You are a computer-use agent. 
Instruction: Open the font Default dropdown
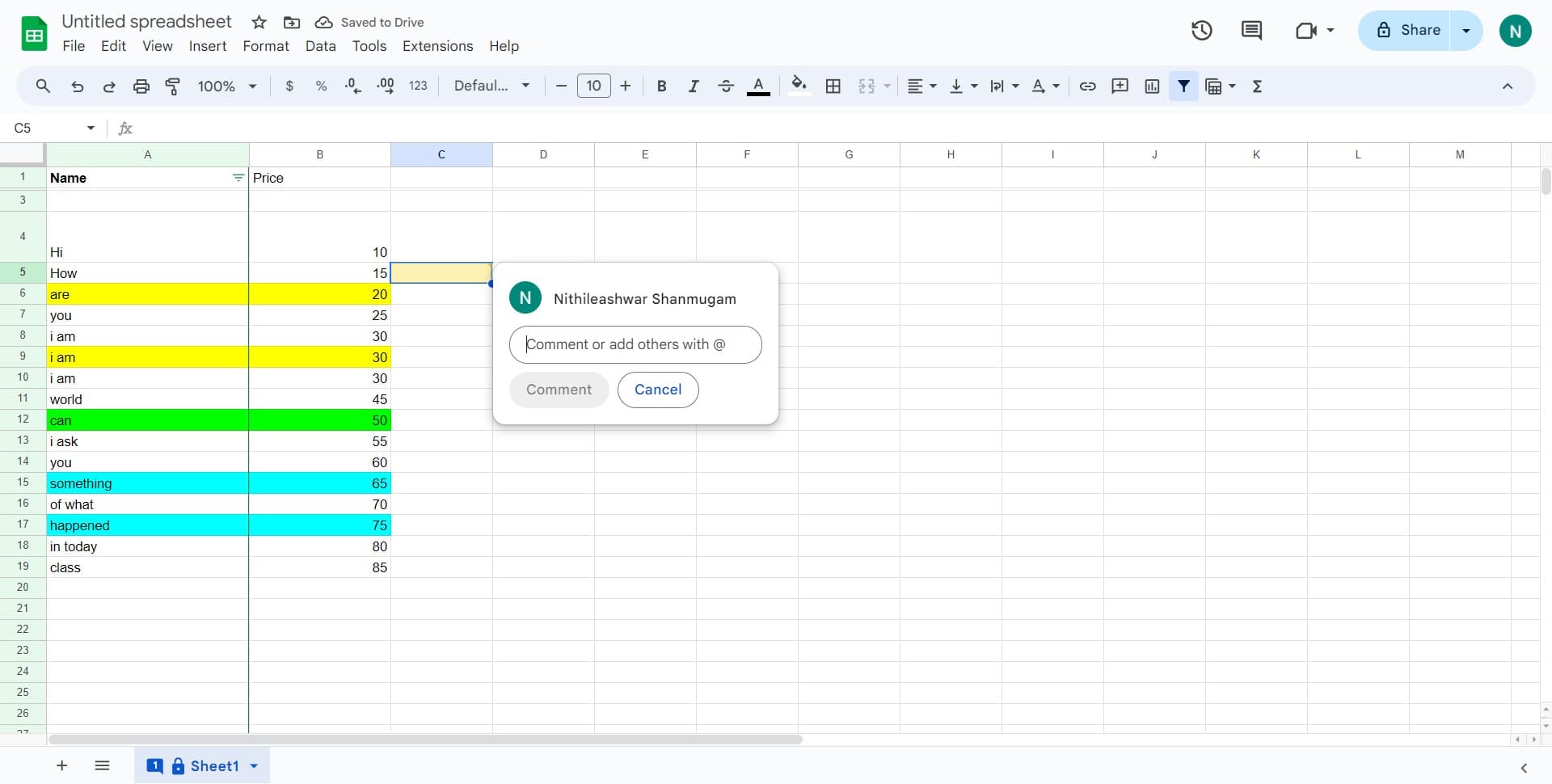(491, 86)
